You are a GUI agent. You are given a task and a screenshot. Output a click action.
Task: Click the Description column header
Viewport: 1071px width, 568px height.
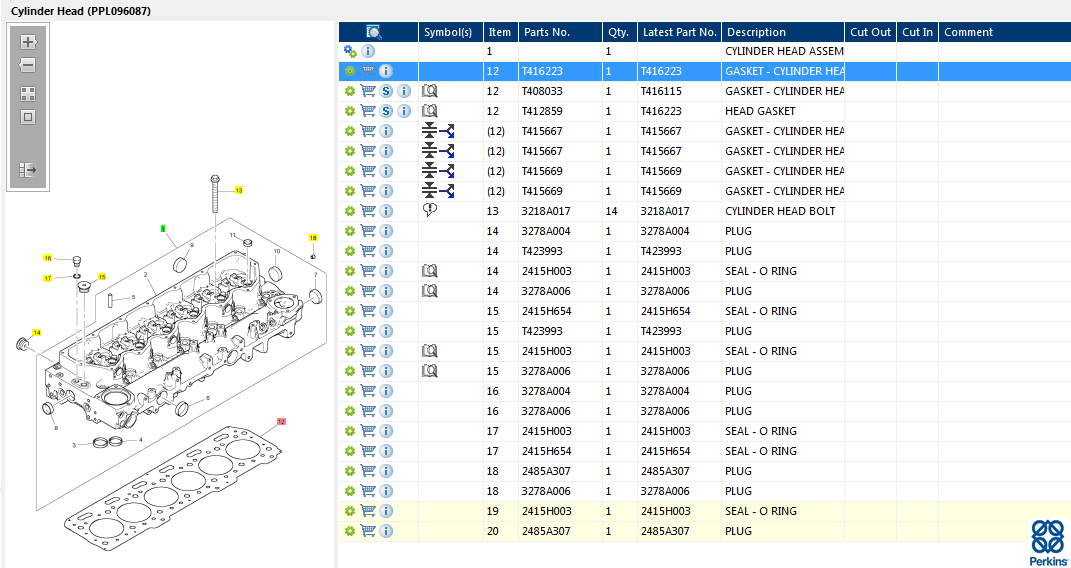click(756, 32)
